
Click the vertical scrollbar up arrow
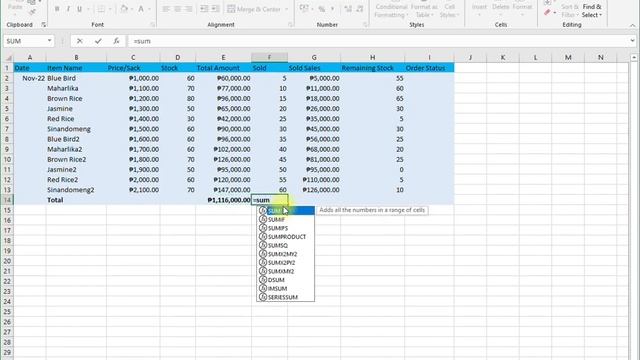634,58
